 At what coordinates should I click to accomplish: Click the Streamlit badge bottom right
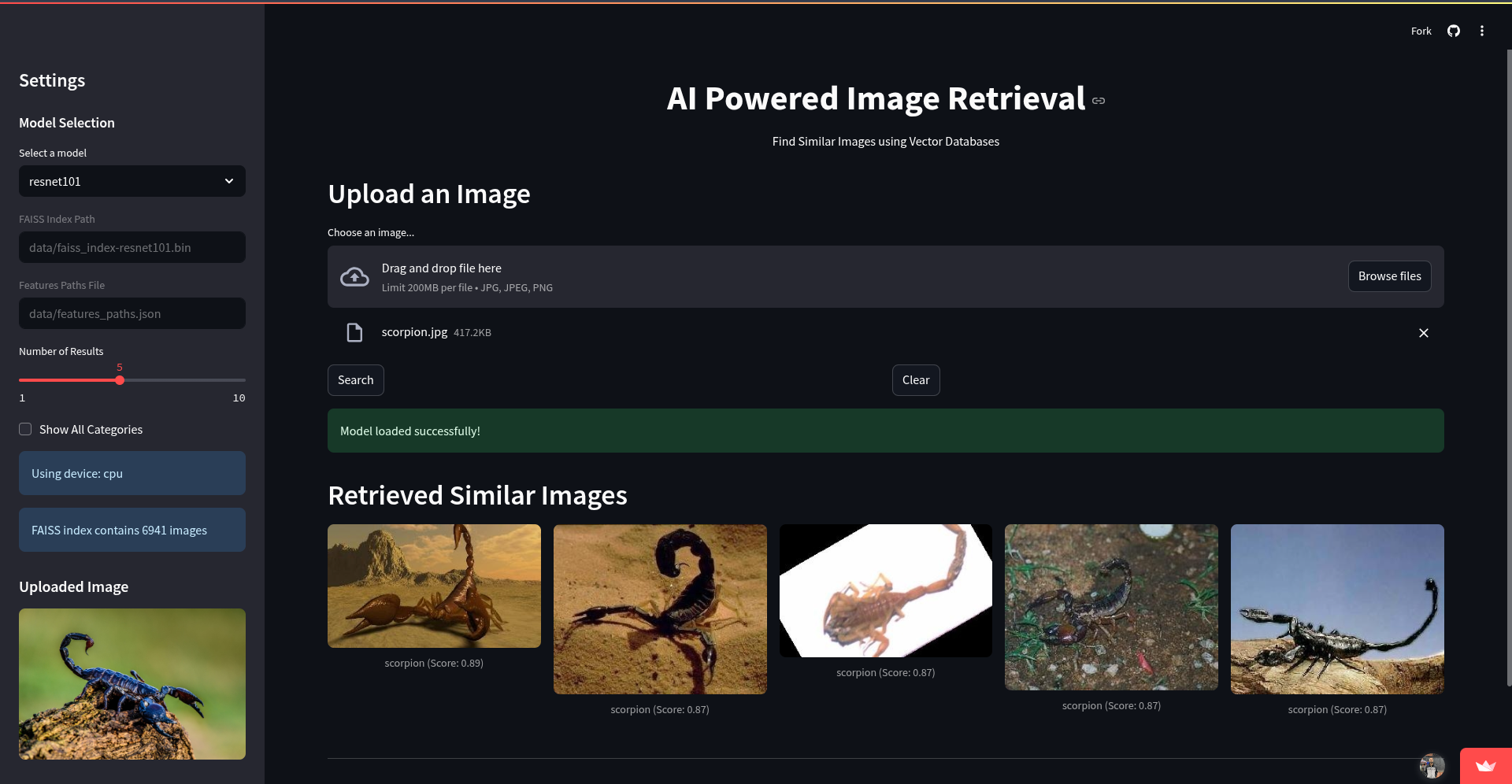pos(1487,766)
